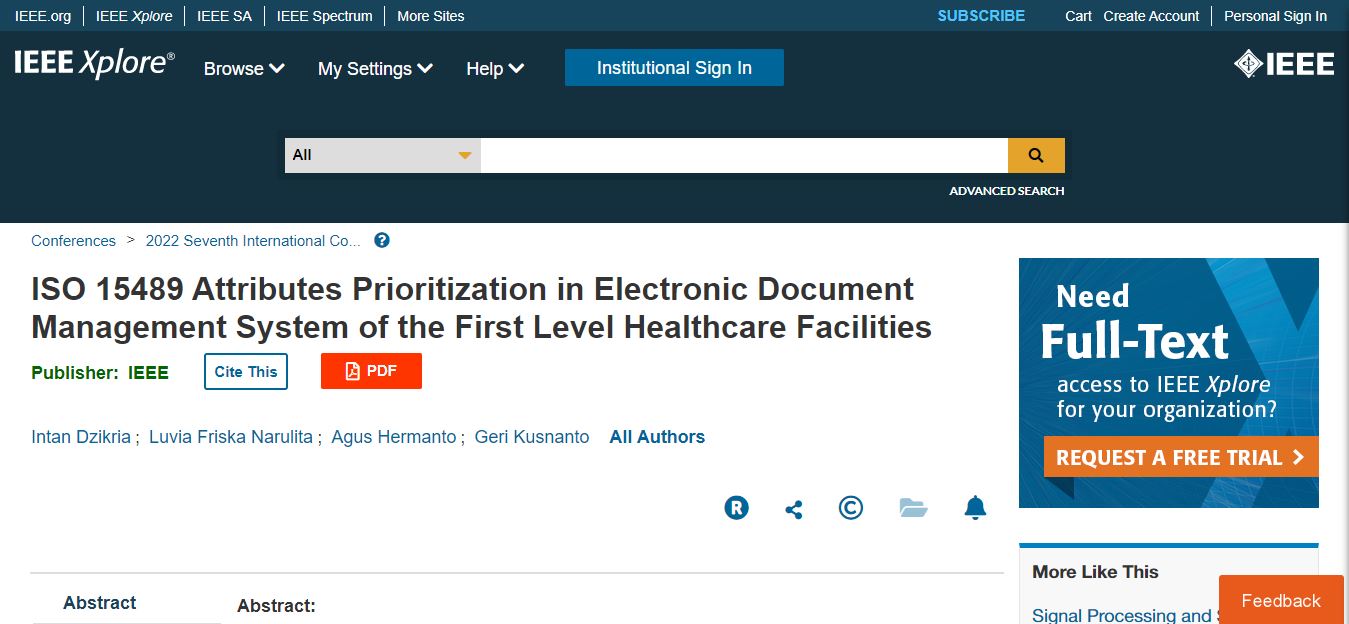Click the Cite This button
The width and height of the screenshot is (1349, 624).
pyautogui.click(x=246, y=372)
